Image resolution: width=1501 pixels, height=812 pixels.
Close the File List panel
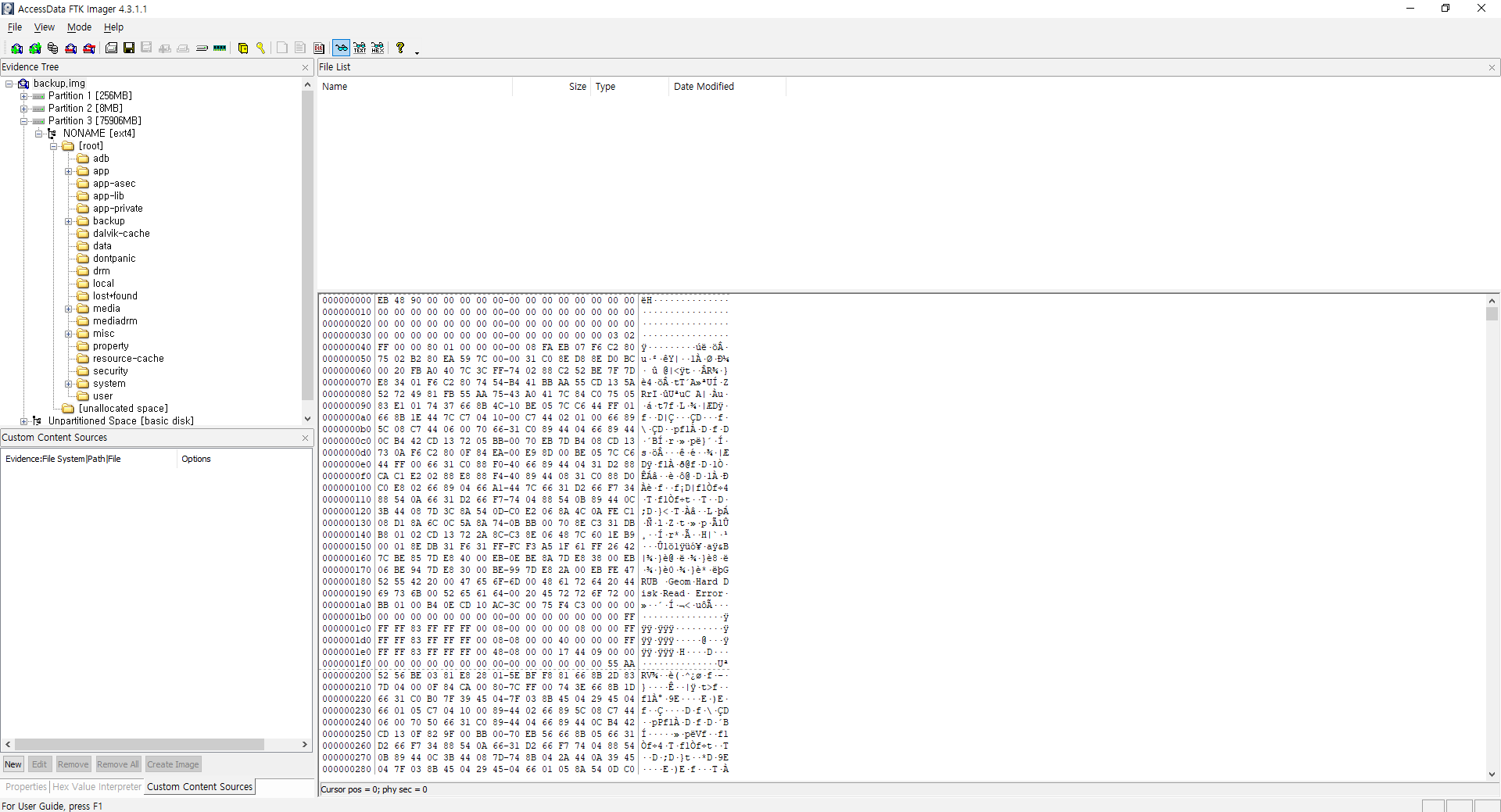[1492, 68]
